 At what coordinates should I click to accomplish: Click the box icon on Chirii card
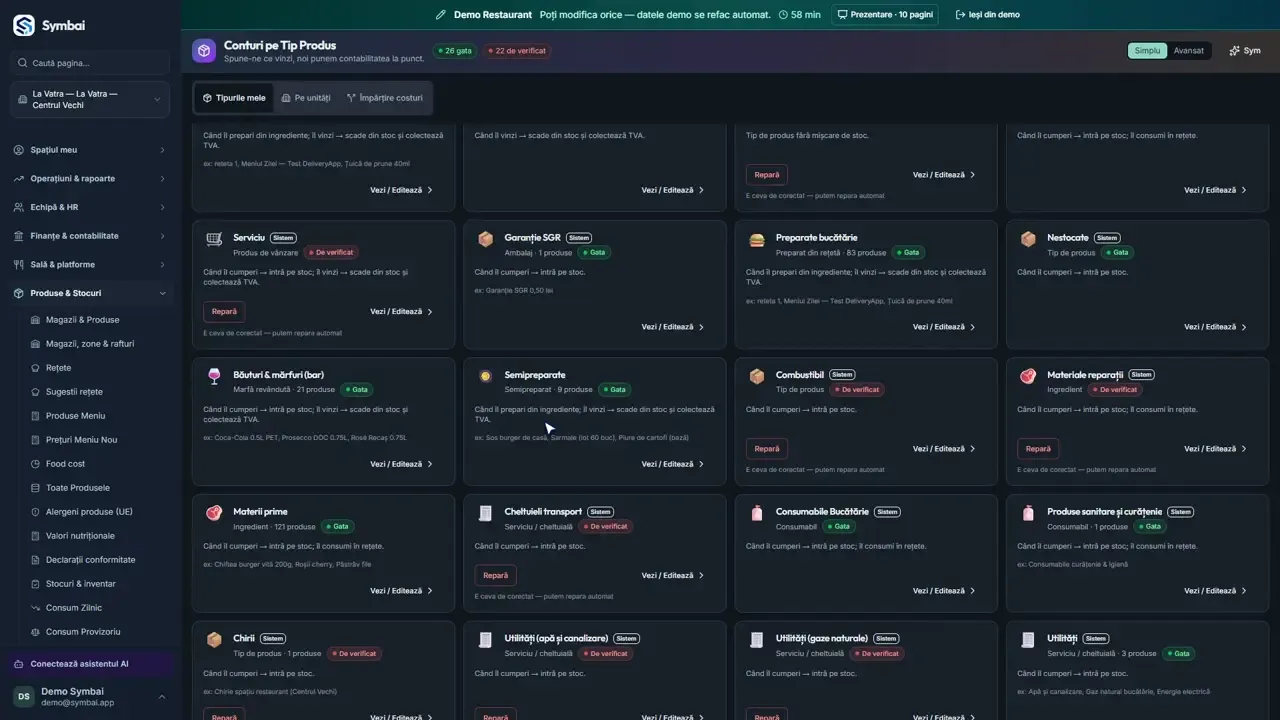(214, 639)
